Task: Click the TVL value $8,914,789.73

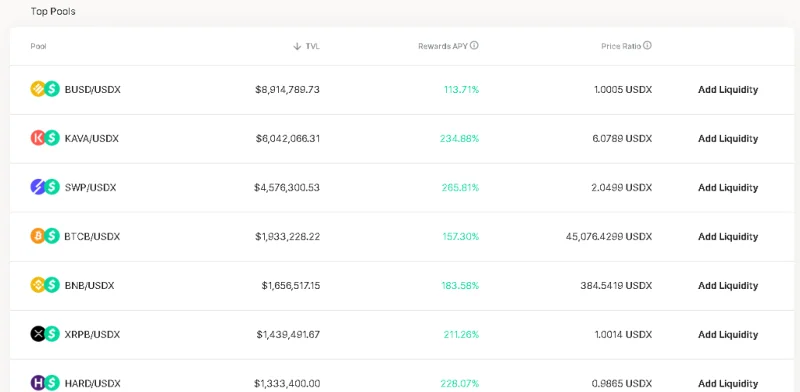Action: point(288,89)
